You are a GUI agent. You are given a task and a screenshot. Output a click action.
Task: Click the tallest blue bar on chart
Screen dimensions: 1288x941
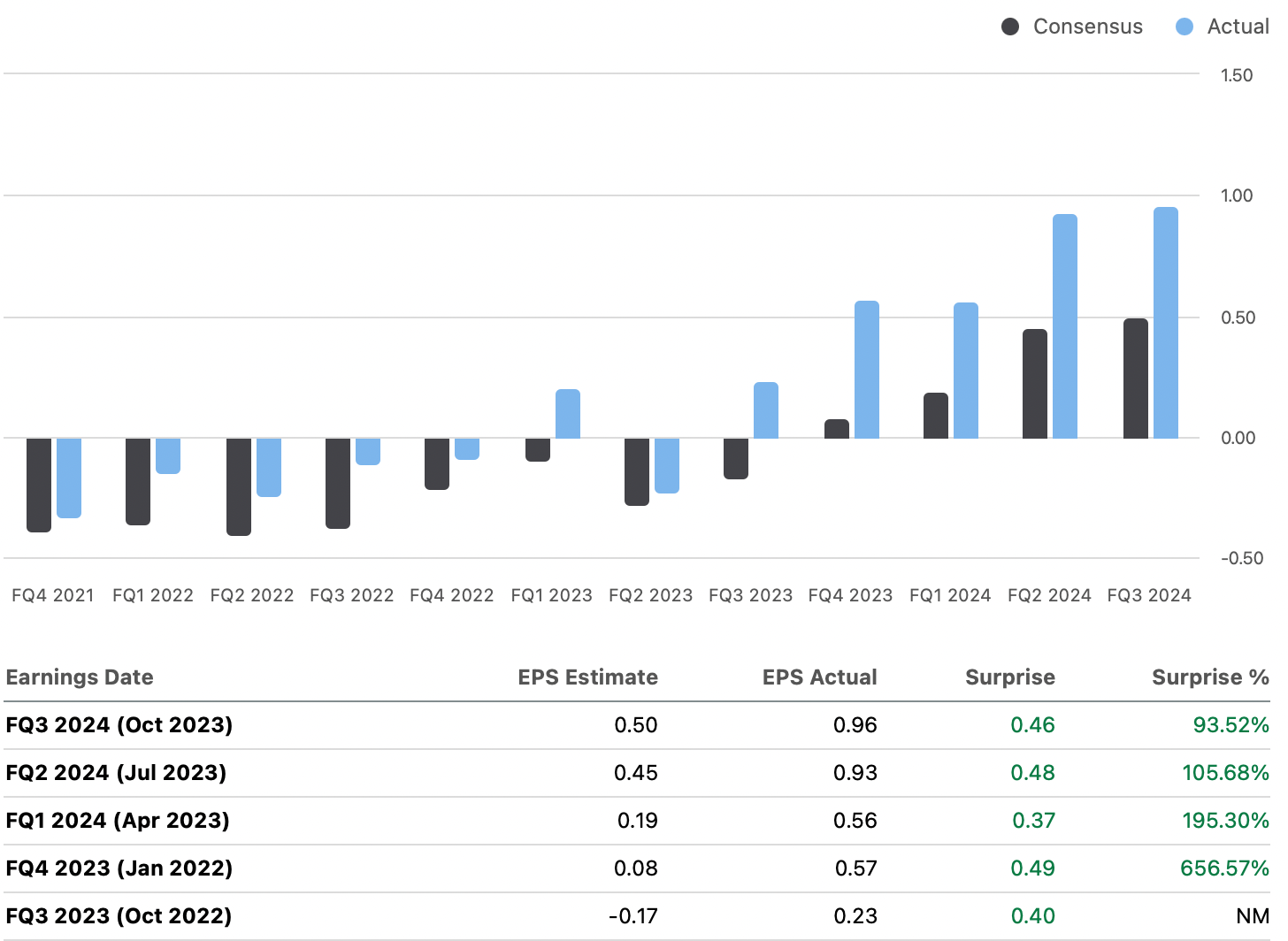(1166, 318)
